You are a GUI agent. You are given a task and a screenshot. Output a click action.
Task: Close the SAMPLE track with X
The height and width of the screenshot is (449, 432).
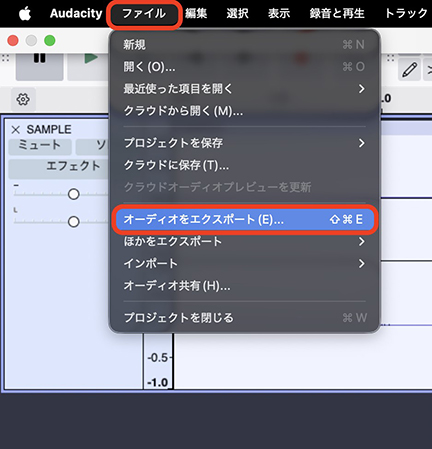pyautogui.click(x=16, y=130)
